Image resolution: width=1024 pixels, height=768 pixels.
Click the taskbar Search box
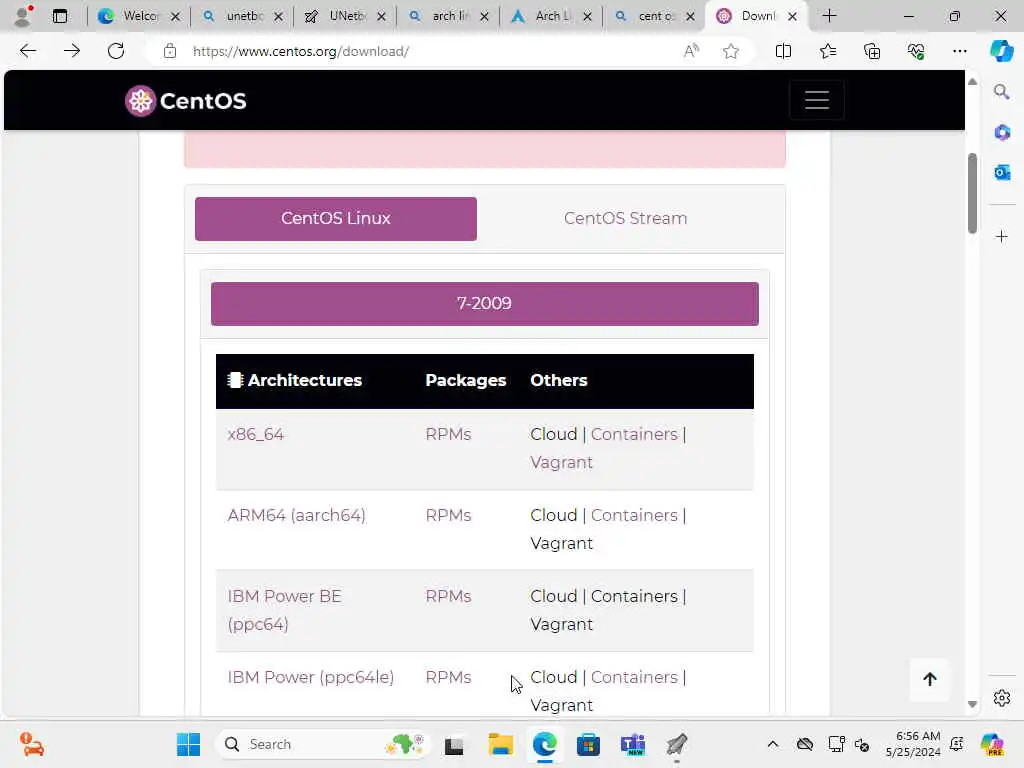[323, 744]
